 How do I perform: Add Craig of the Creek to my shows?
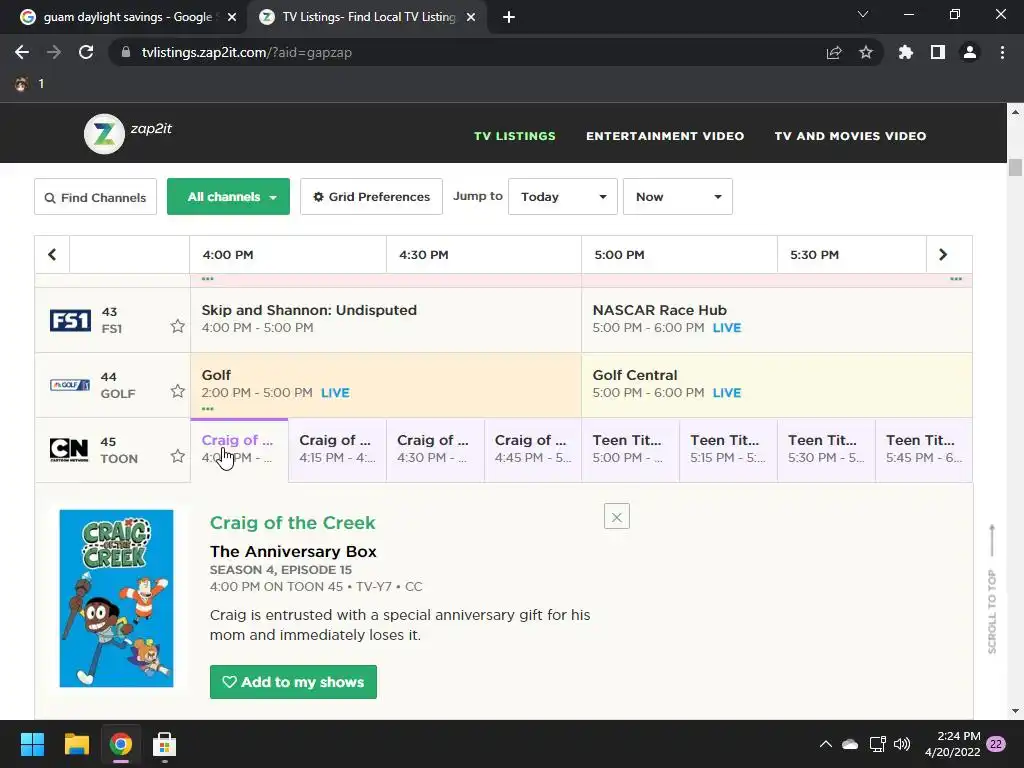[x=293, y=682]
